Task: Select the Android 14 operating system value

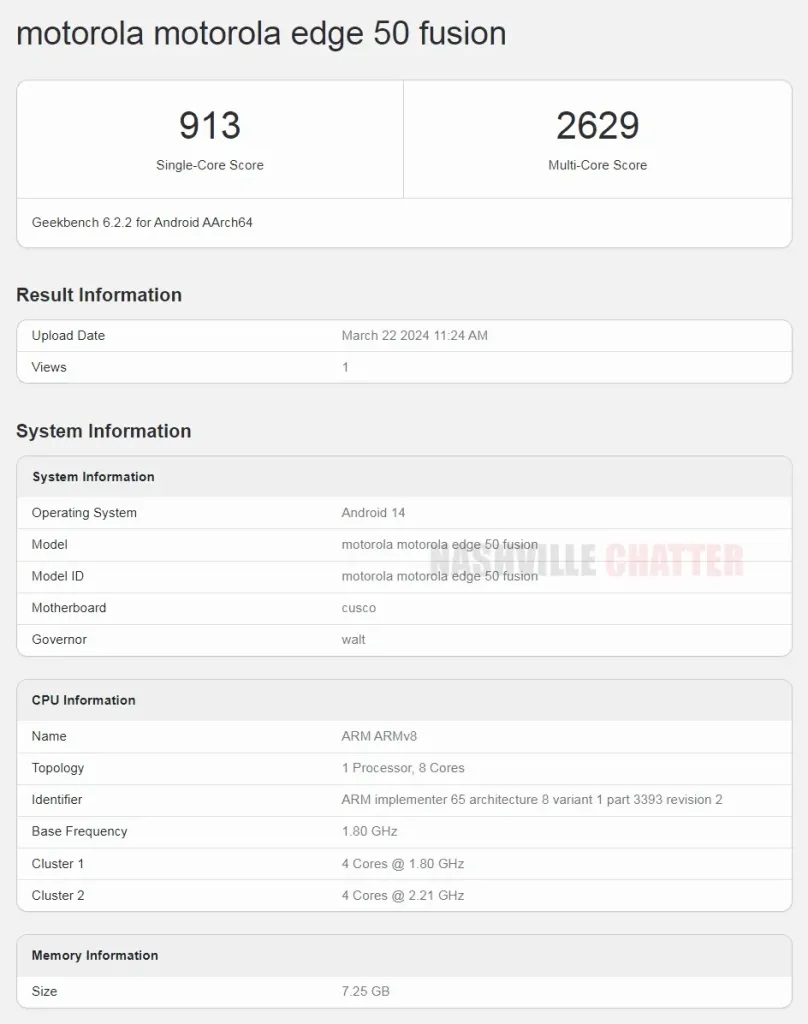Action: coord(373,513)
